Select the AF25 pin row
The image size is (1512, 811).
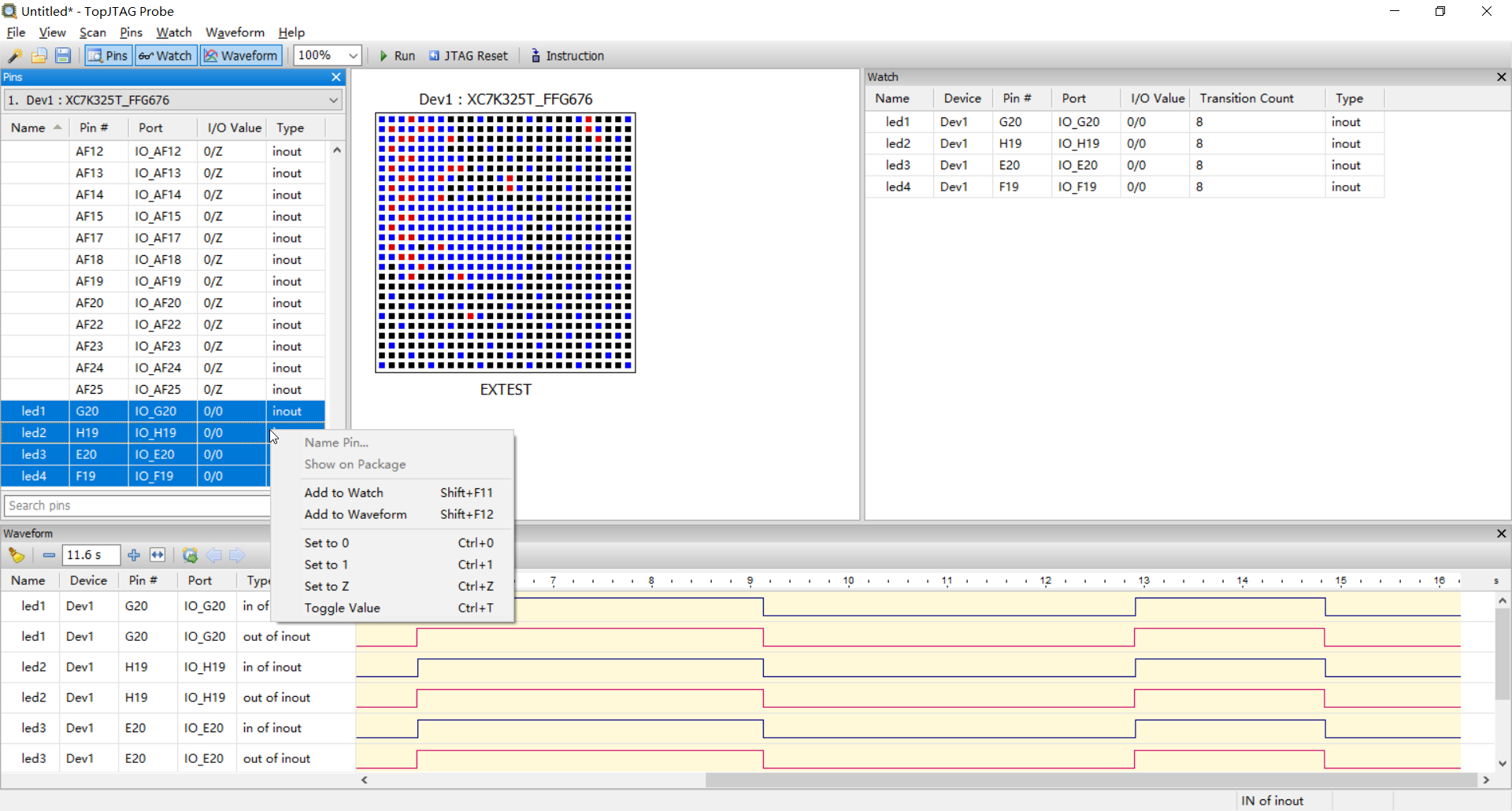click(163, 390)
